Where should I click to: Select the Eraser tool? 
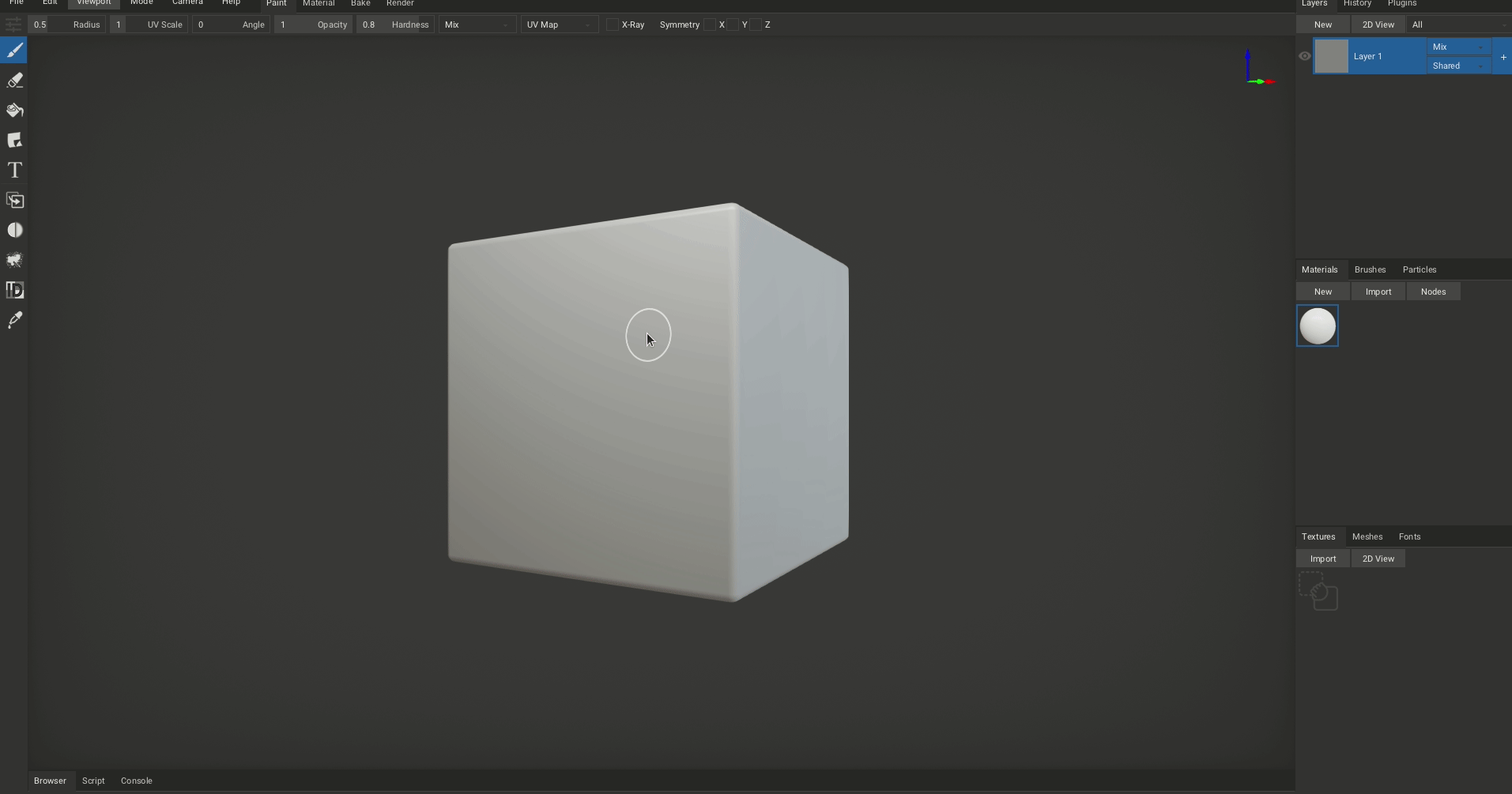coord(14,81)
